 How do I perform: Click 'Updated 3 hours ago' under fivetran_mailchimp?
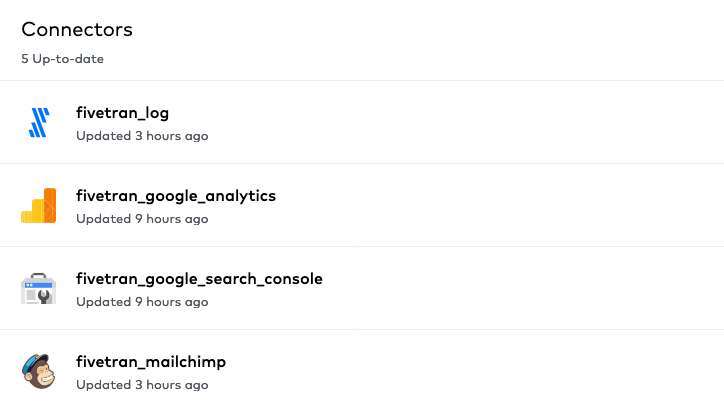click(x=142, y=385)
